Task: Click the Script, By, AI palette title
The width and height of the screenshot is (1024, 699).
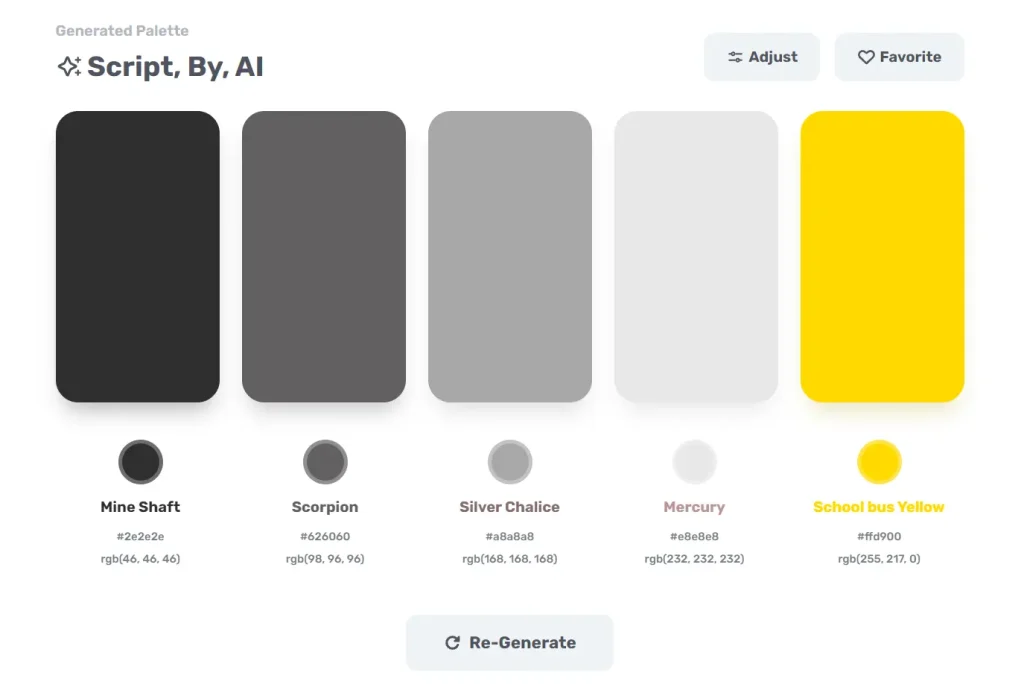Action: click(175, 67)
